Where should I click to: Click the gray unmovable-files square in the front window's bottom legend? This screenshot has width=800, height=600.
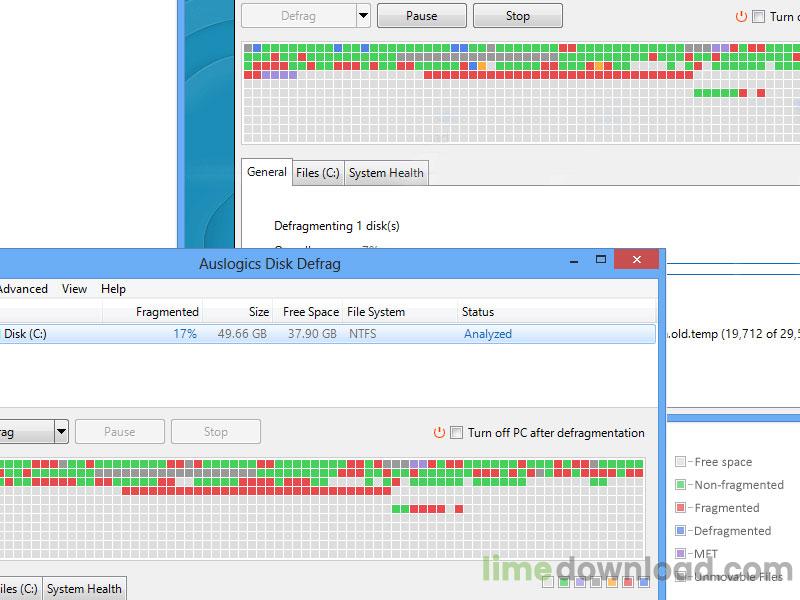[x=596, y=582]
